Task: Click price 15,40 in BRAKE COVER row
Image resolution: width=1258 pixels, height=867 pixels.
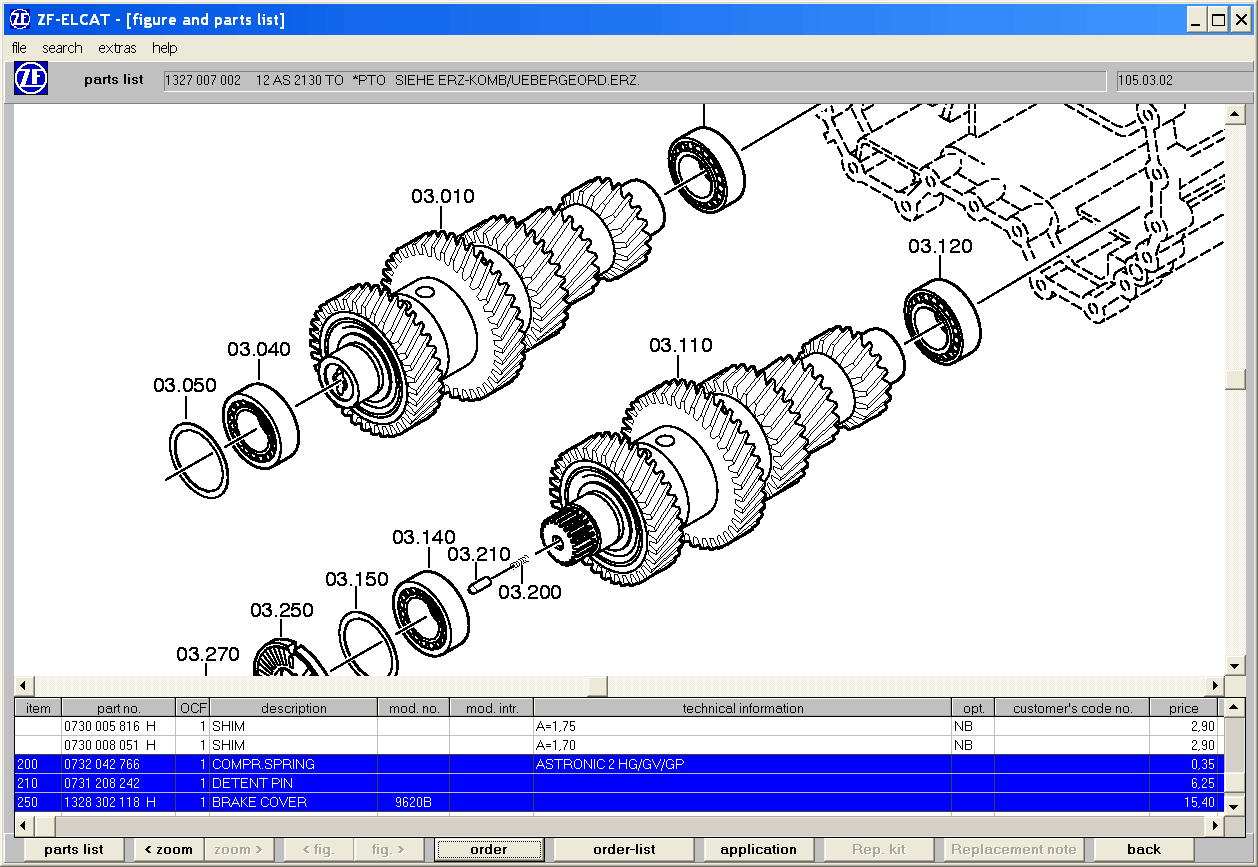Action: (1199, 802)
